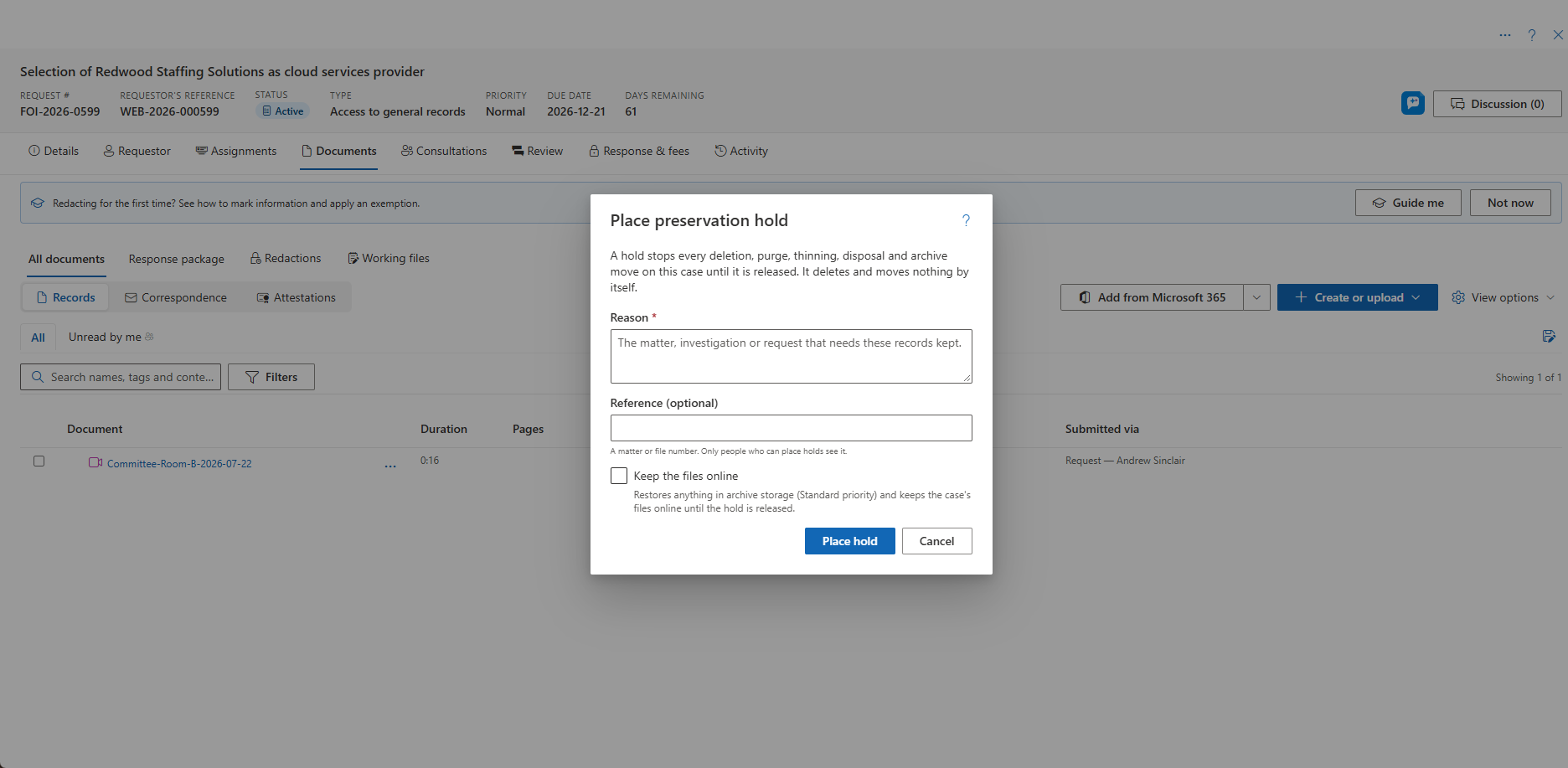Select the Response package sub-tab
Image resolution: width=1568 pixels, height=768 pixels.
[x=177, y=259]
